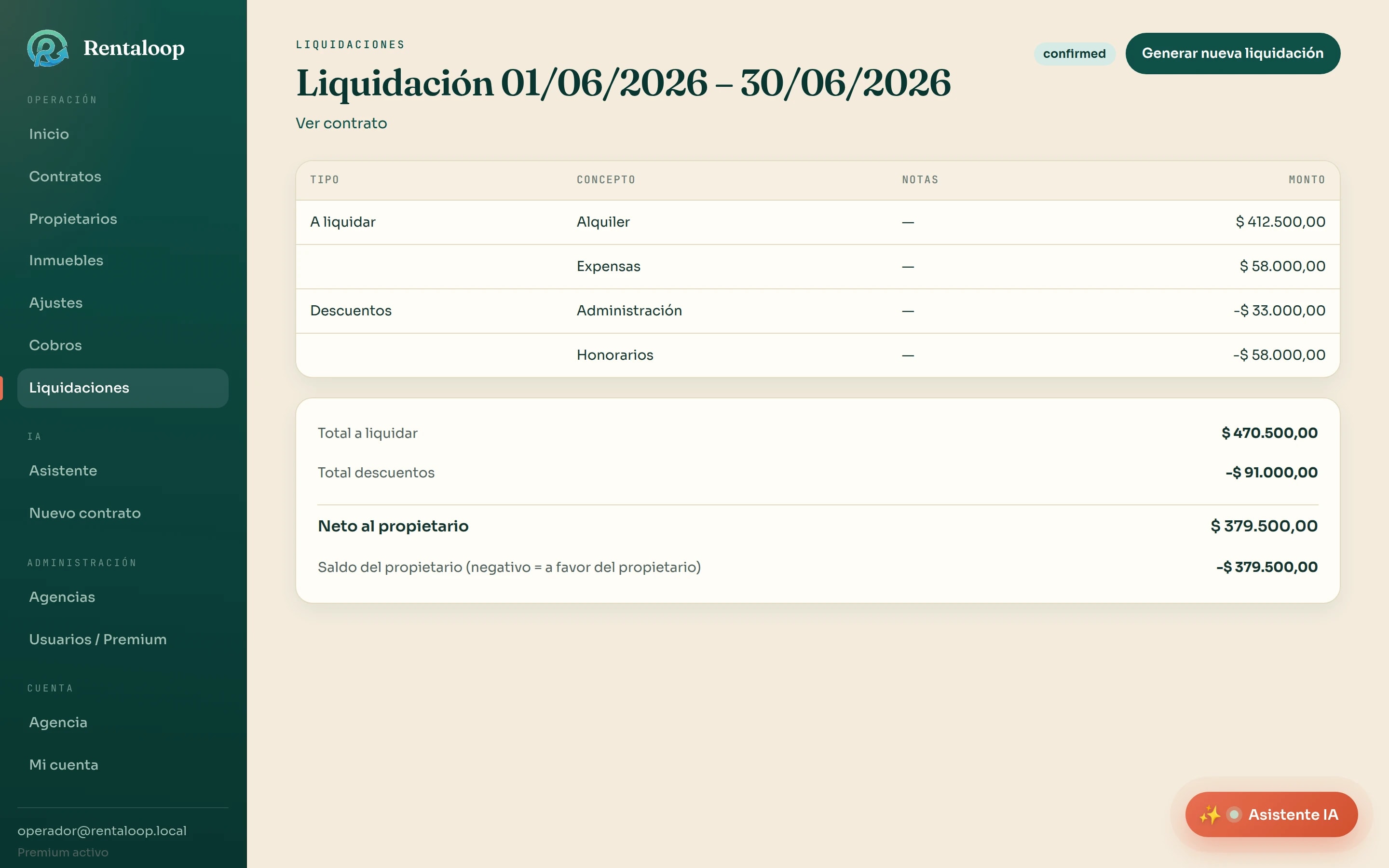Select the A liquidar type cell
1389x868 pixels.
(x=342, y=222)
